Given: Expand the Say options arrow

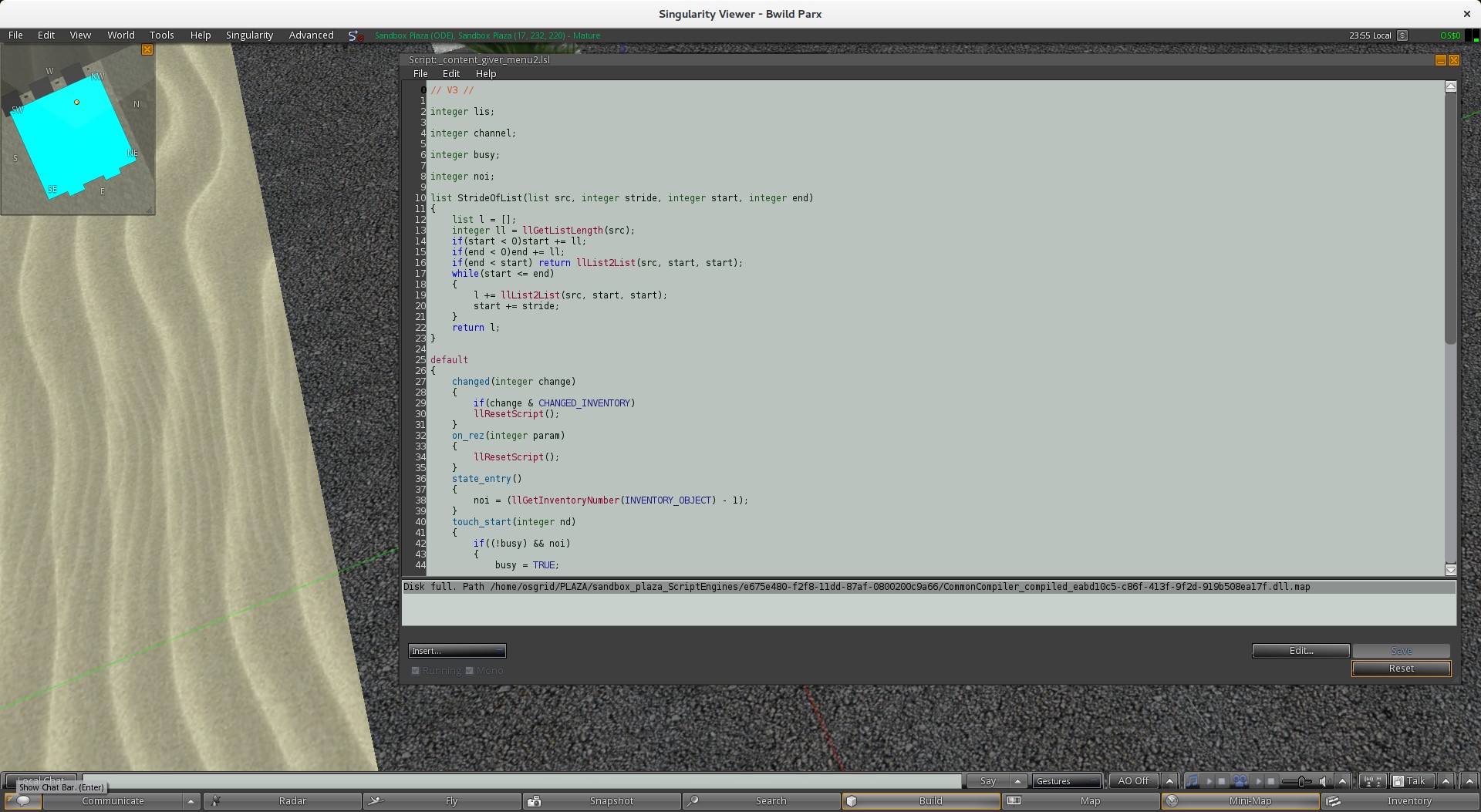Looking at the screenshot, I should 1017,781.
